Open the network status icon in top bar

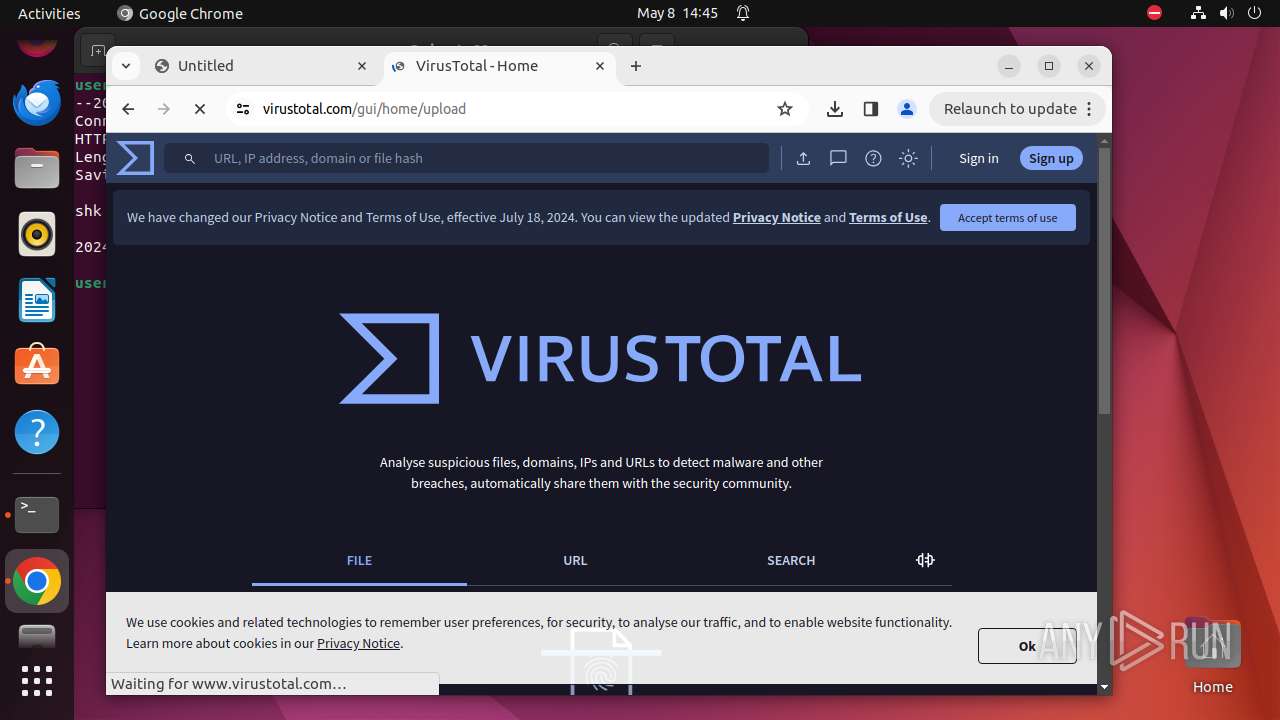(1199, 13)
